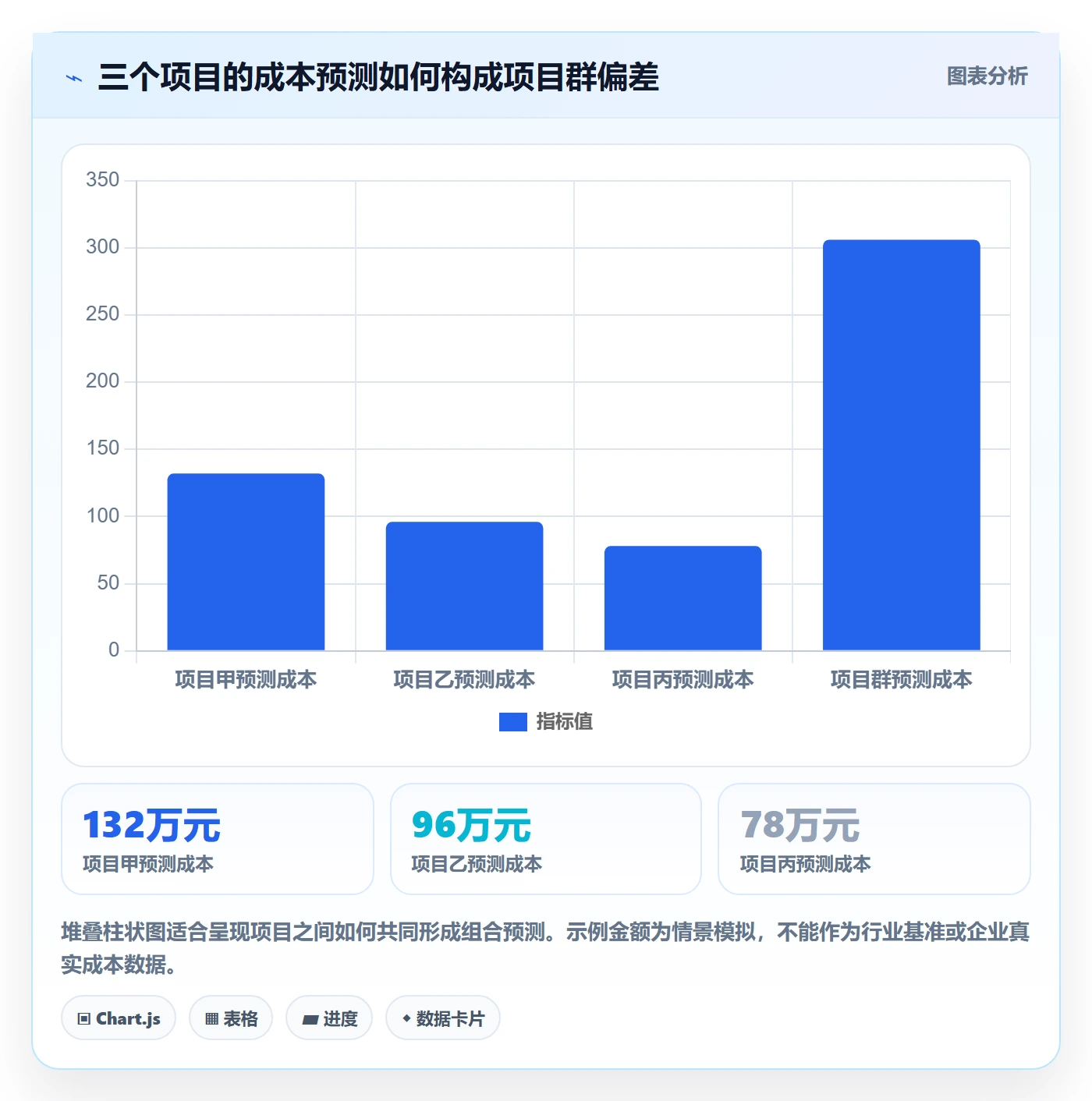
Task: Click the 项目群预测成本 axis label
Action: tap(901, 680)
